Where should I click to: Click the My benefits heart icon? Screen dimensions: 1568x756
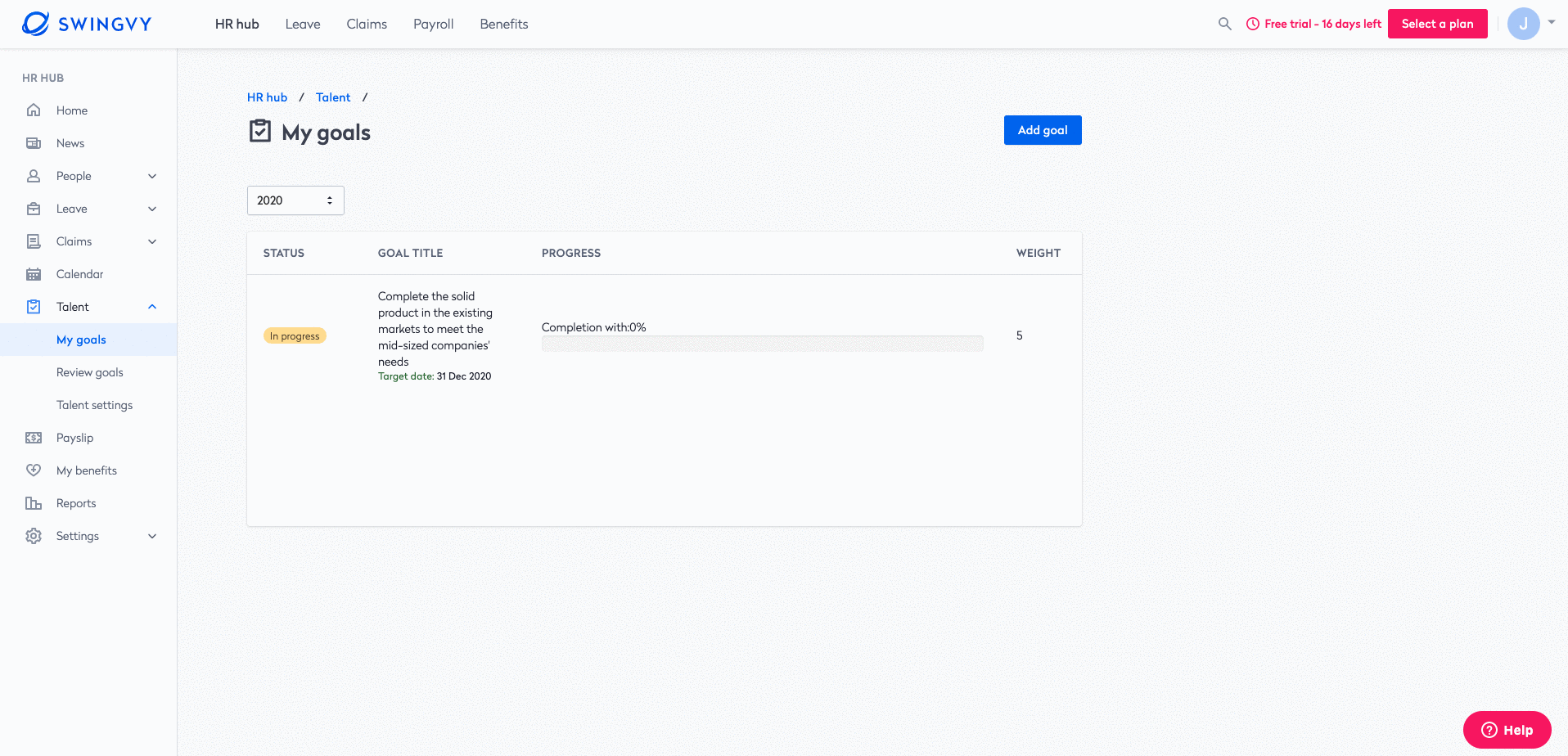(x=34, y=470)
